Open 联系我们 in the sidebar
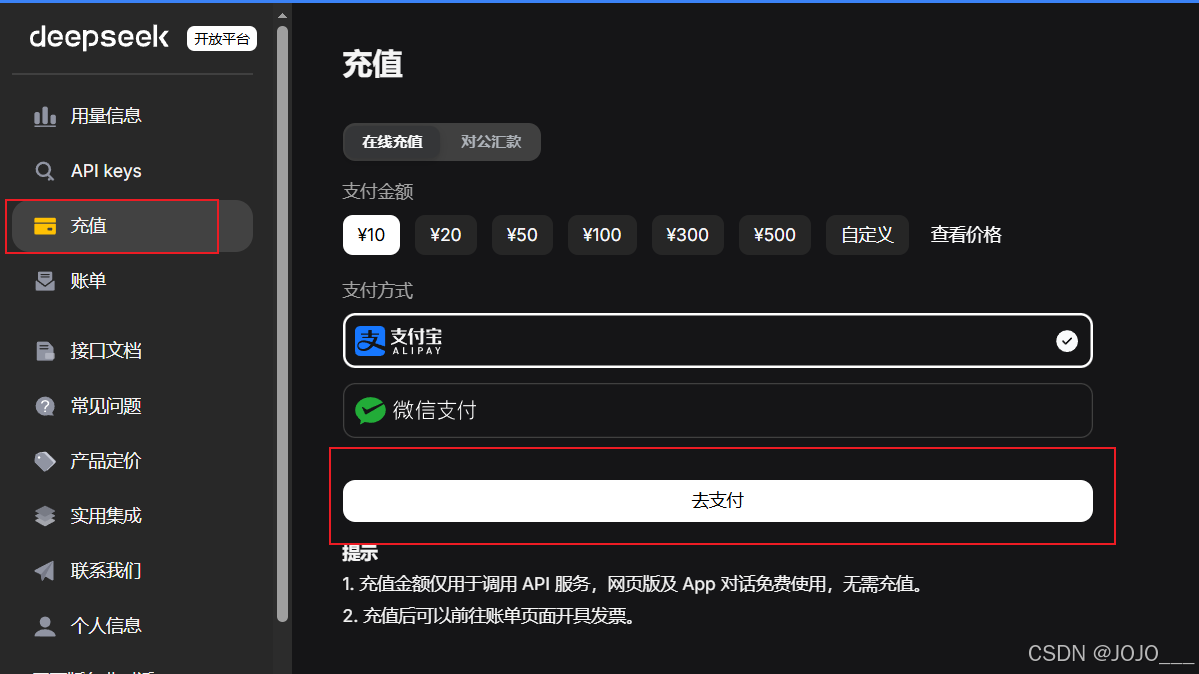 pos(132,571)
